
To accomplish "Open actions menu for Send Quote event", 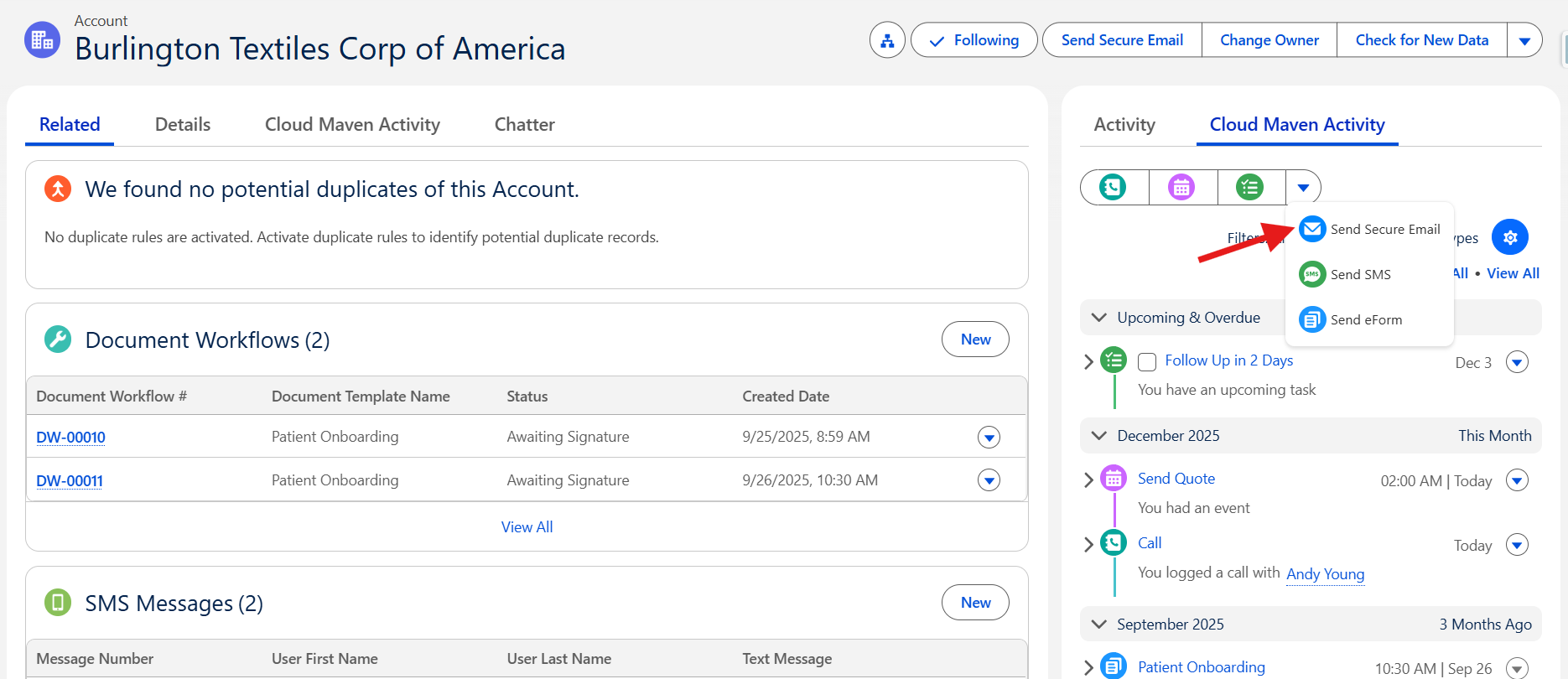I will pyautogui.click(x=1518, y=480).
